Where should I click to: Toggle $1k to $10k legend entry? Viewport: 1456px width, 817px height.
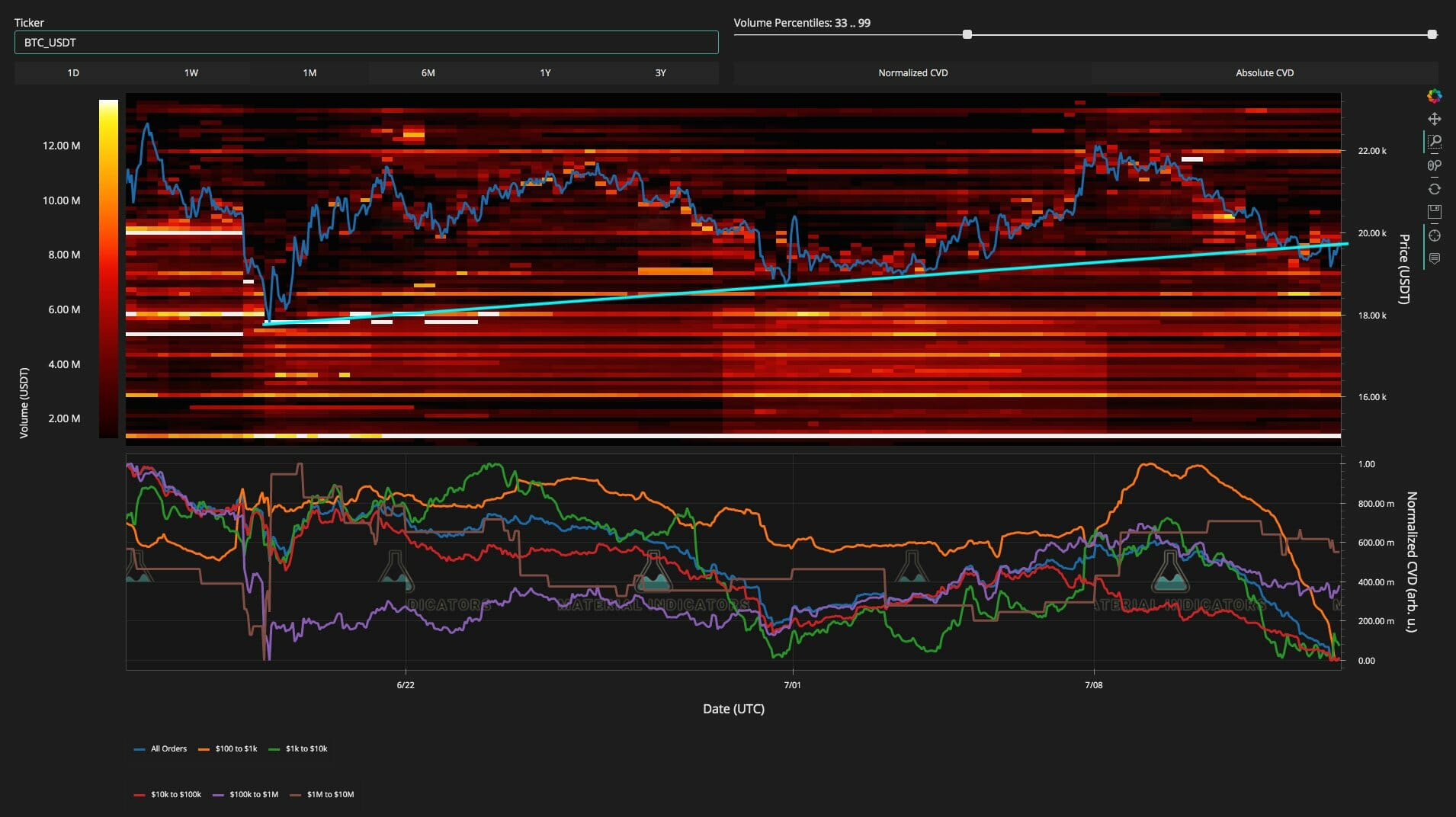click(298, 749)
